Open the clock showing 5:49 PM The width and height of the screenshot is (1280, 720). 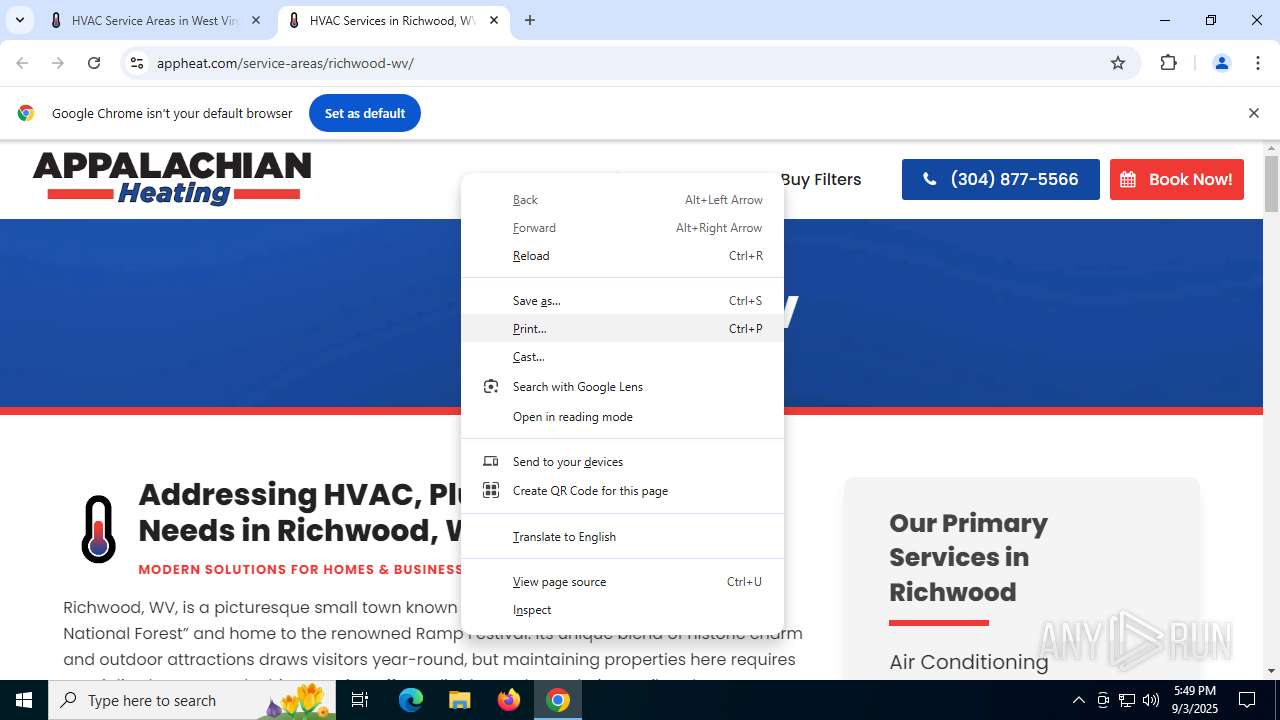tap(1195, 700)
